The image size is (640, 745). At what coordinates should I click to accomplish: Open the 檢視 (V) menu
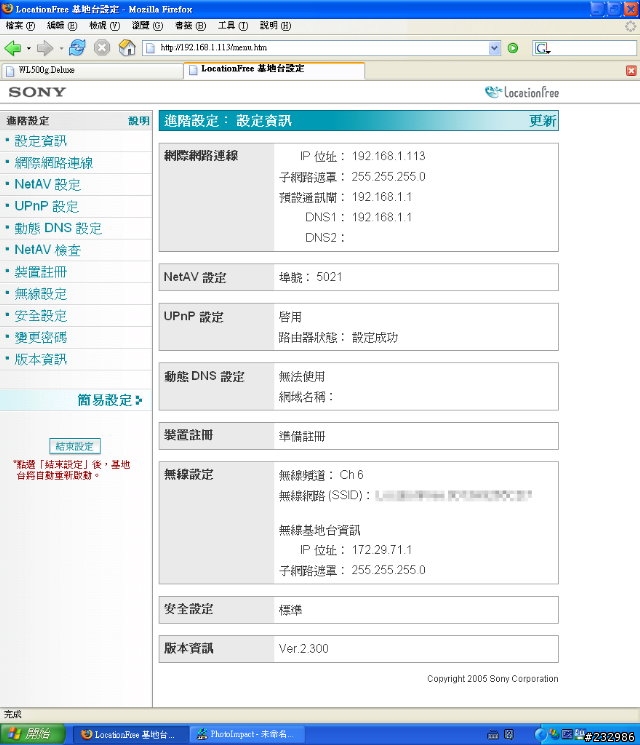click(x=105, y=26)
